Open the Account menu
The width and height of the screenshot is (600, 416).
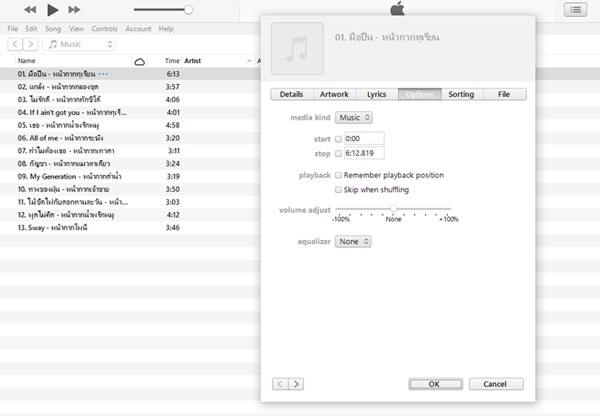(x=138, y=29)
